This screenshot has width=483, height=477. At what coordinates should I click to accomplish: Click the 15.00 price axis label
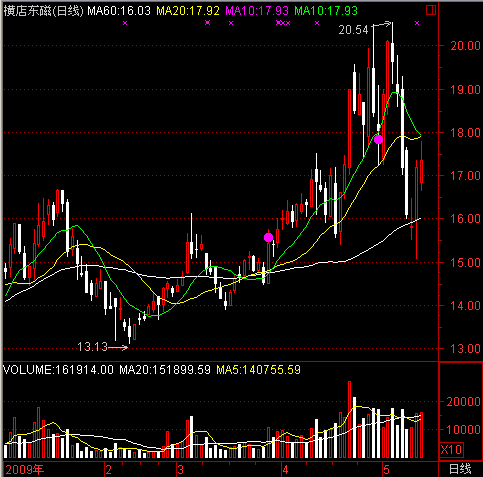(465, 262)
